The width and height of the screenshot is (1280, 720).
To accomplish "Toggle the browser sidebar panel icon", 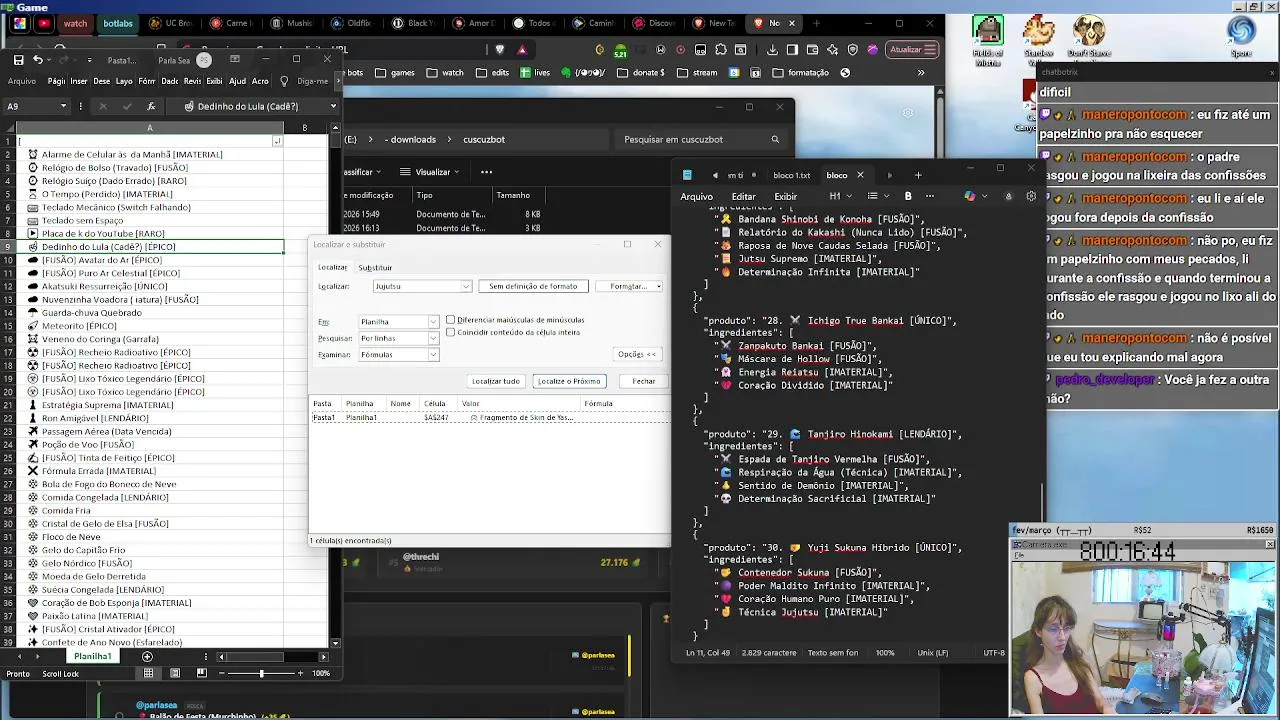I will coord(792,49).
